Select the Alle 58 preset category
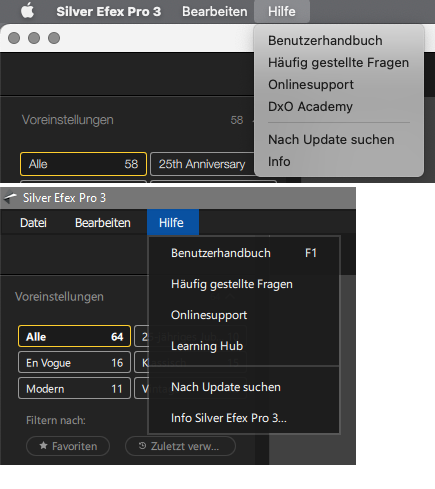This screenshot has height=489, width=435. coord(83,164)
